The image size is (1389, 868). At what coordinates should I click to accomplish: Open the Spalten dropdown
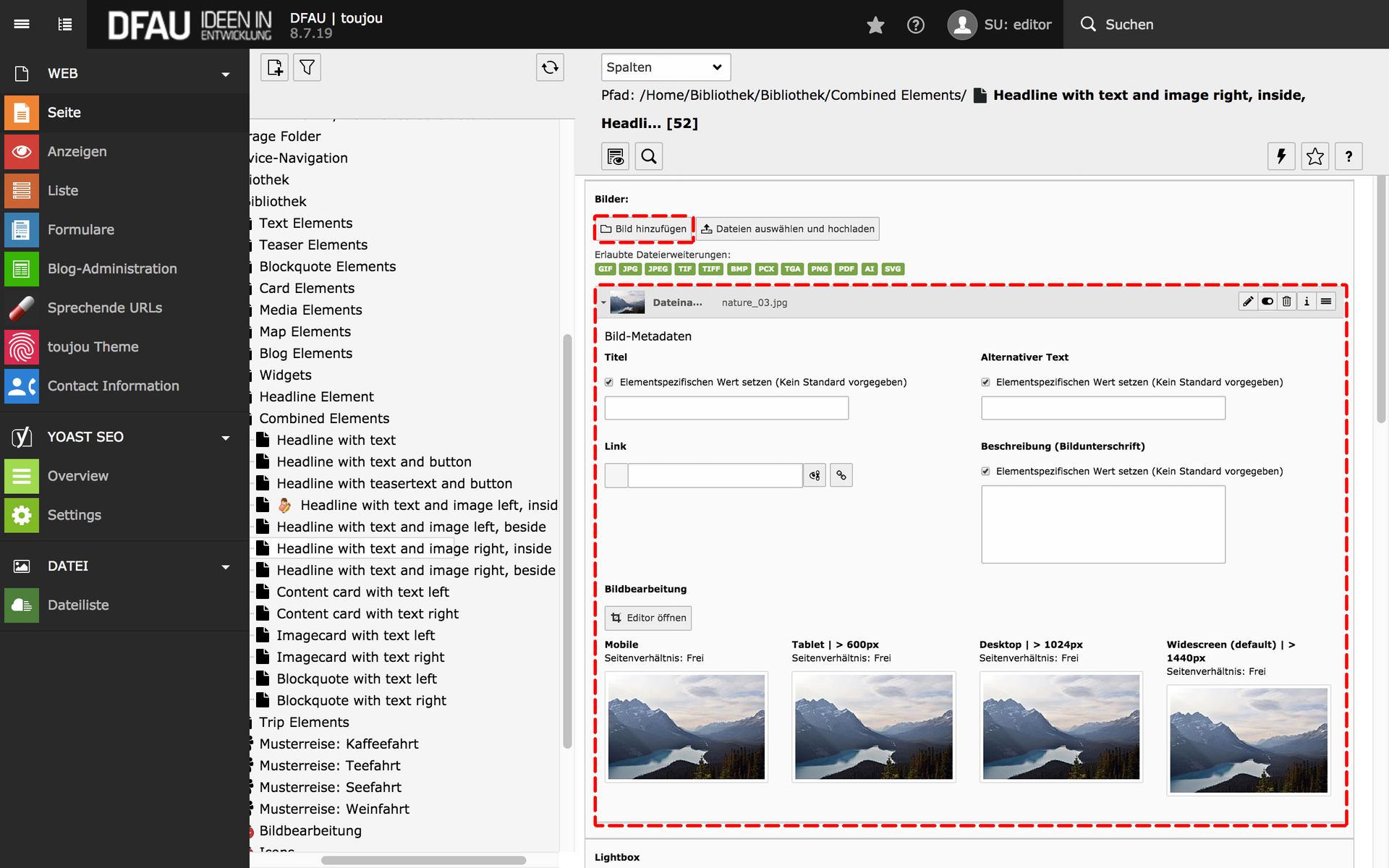(665, 67)
